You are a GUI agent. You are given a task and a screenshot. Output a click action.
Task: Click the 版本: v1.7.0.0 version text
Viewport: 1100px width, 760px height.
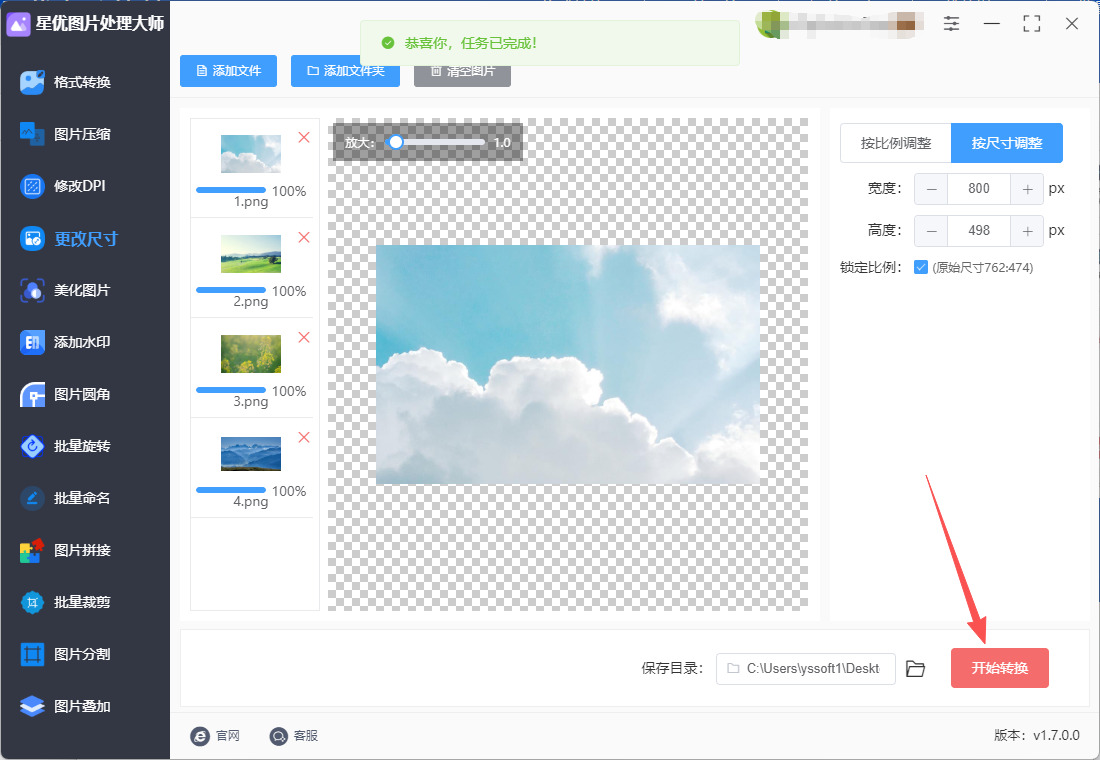[x=1037, y=735]
